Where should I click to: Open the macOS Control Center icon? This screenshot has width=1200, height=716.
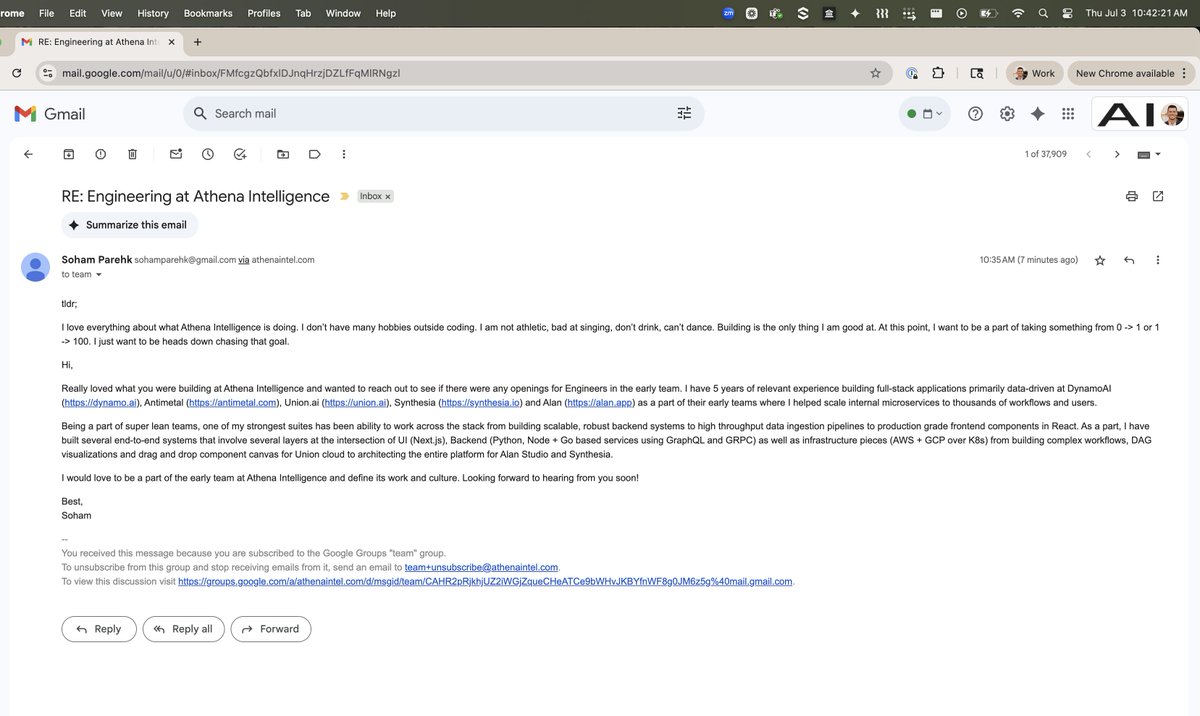[x=1067, y=13]
